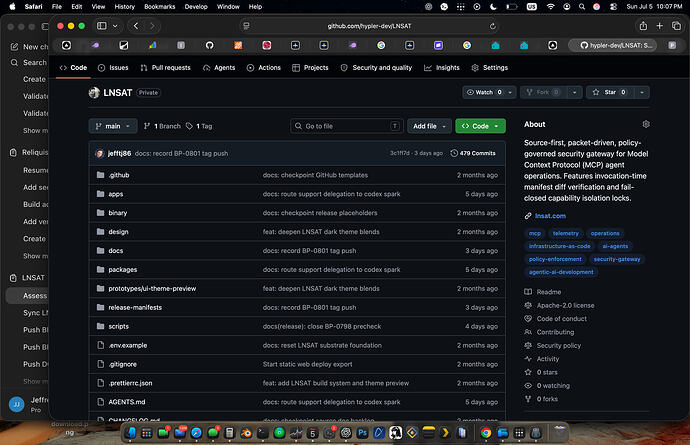This screenshot has height=445, width=690.
Task: Open the design folder
Action: (118, 232)
